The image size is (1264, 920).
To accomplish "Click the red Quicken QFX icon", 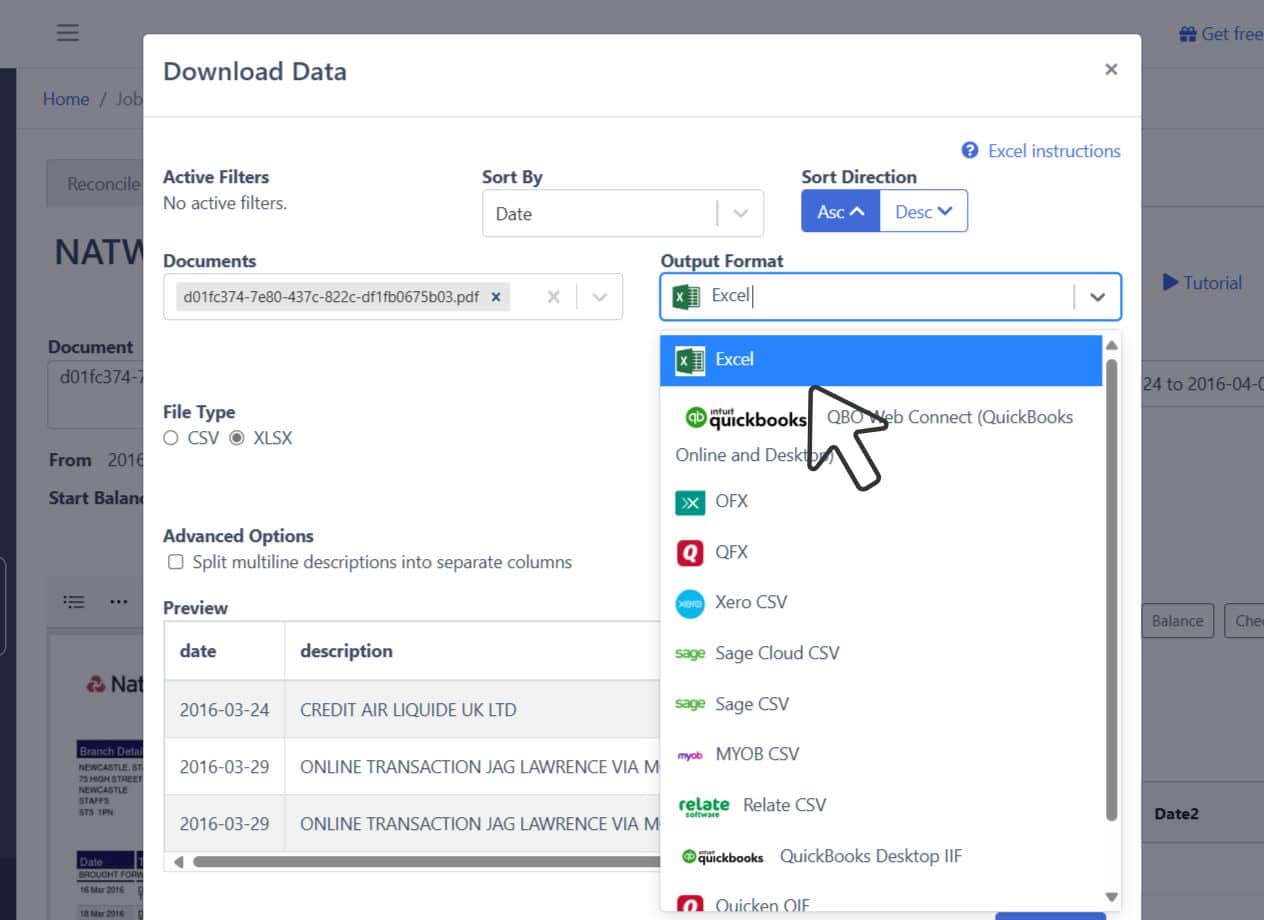I will 690,552.
